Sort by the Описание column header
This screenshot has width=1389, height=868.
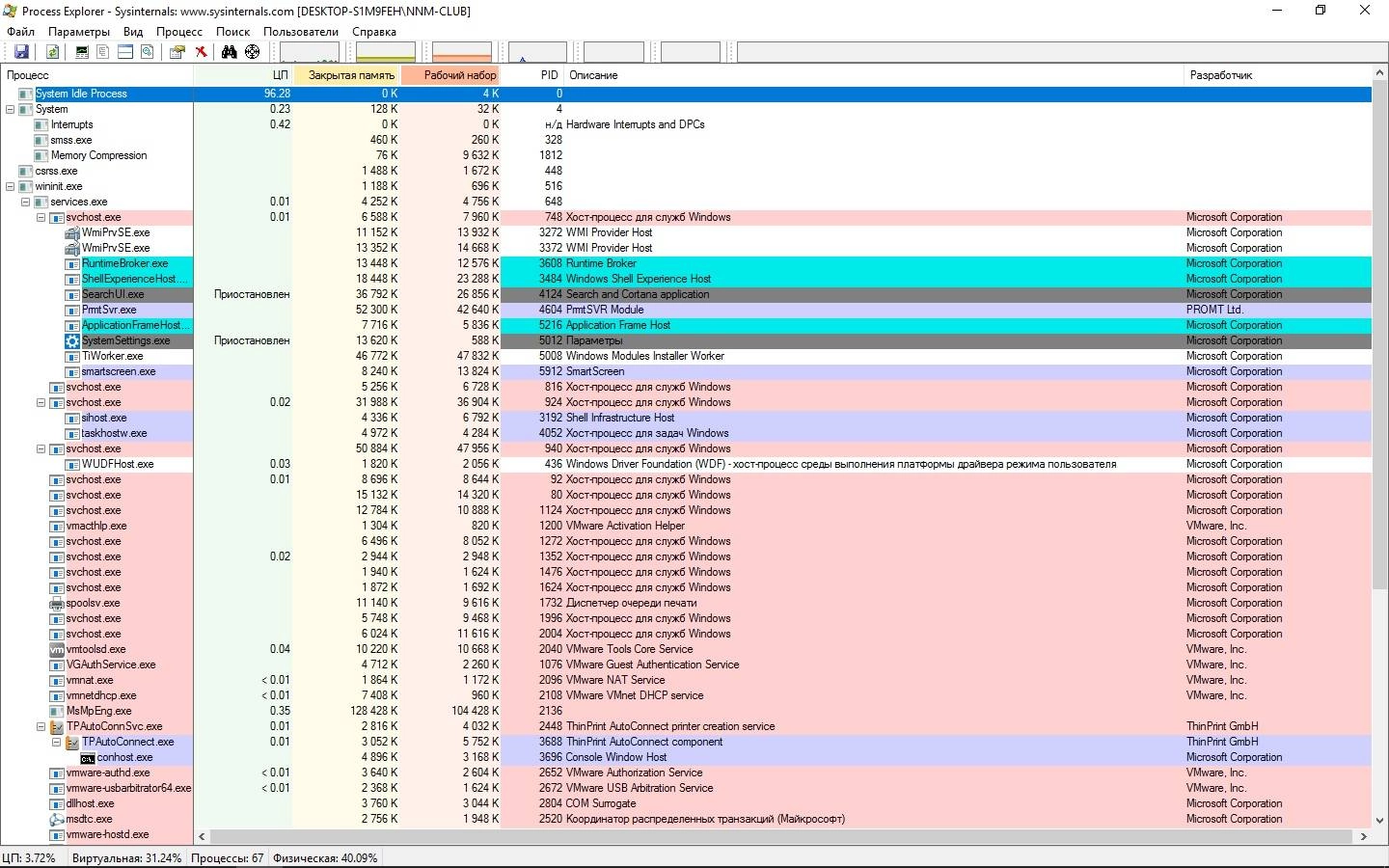coord(873,74)
